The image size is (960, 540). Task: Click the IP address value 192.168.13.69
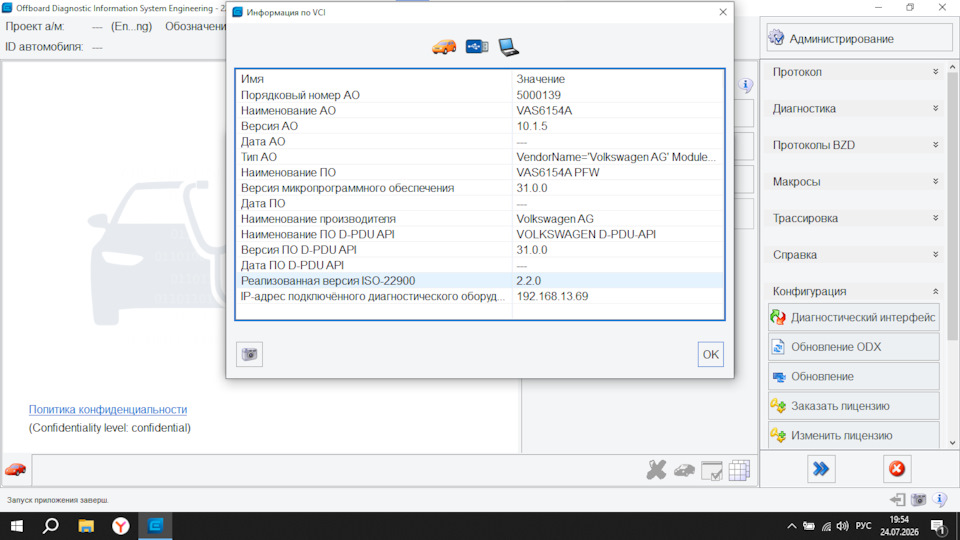click(552, 296)
